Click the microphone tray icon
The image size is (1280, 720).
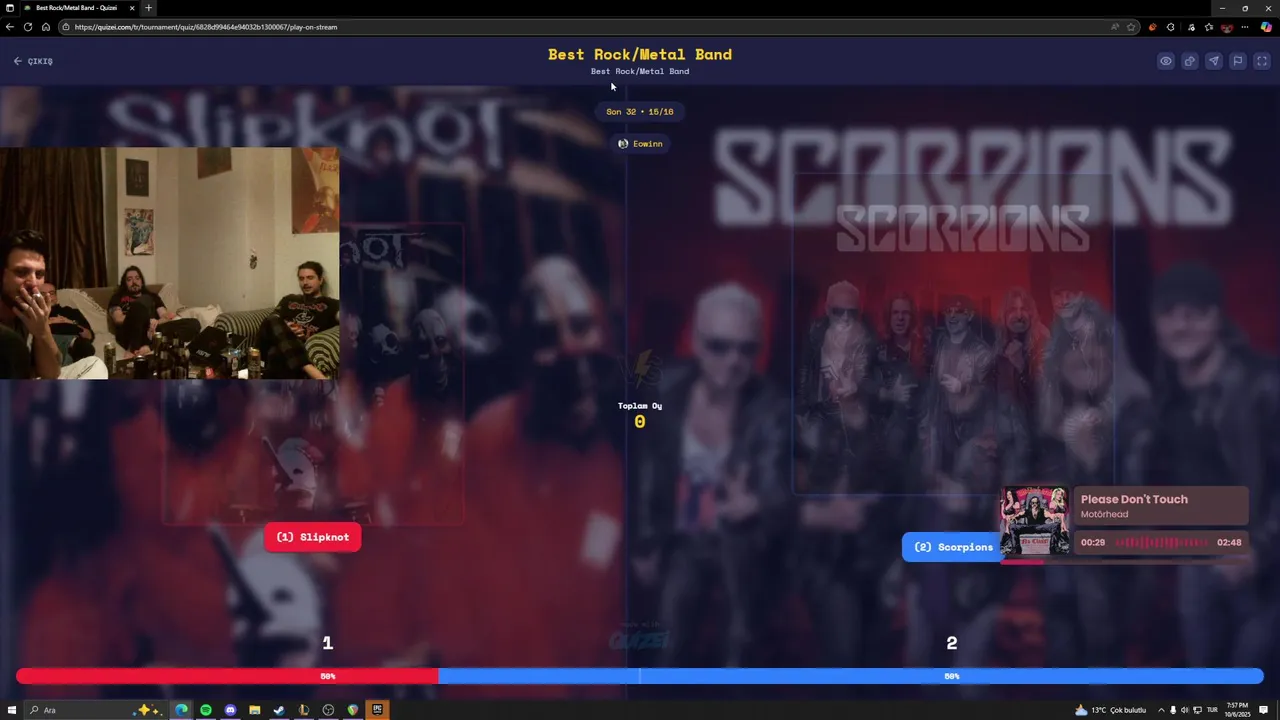[1173, 710]
